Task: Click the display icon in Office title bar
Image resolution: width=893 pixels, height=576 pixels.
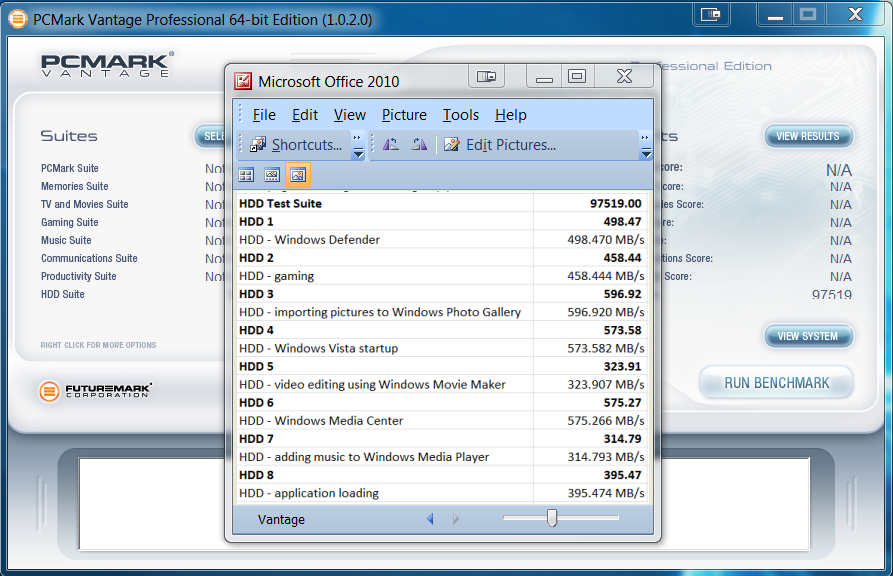Action: click(x=486, y=77)
